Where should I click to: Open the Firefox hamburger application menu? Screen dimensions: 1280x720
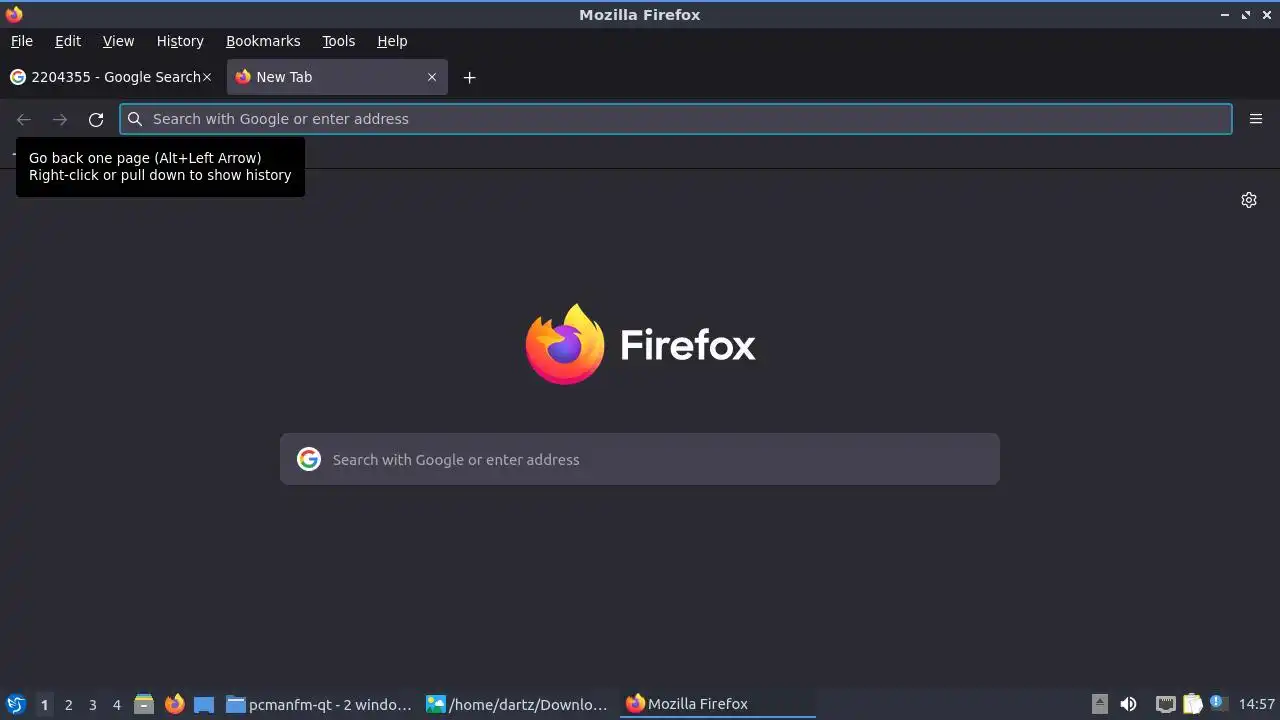[1256, 119]
